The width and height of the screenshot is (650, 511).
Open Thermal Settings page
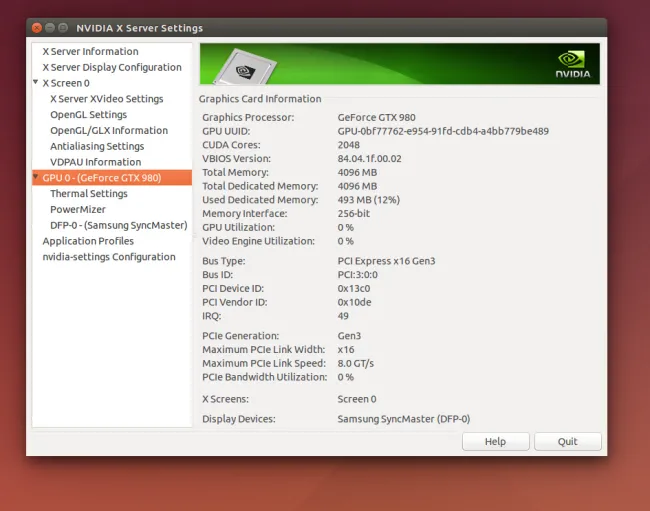tap(89, 194)
